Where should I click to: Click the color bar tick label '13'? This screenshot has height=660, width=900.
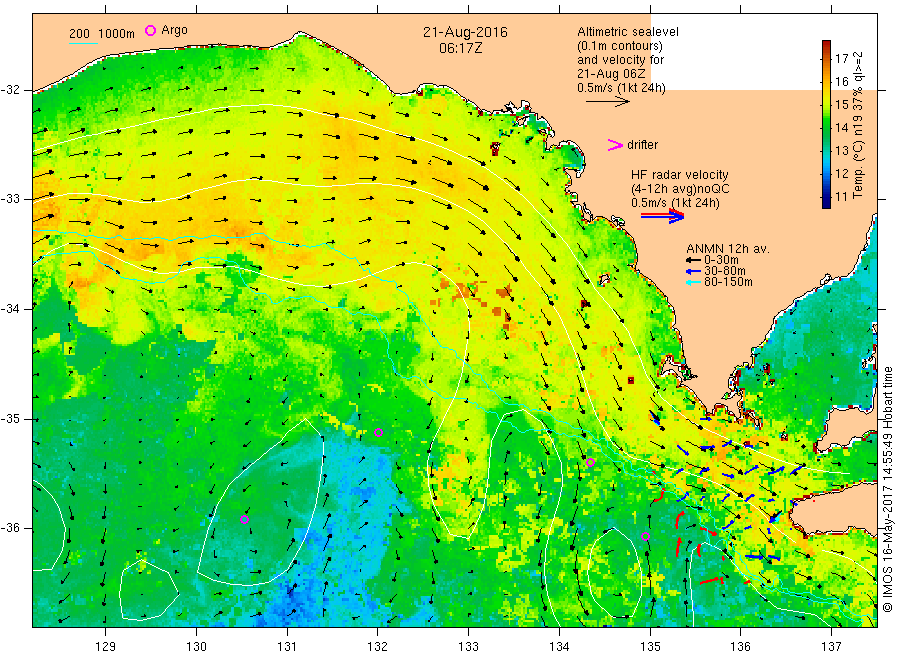pos(841,151)
